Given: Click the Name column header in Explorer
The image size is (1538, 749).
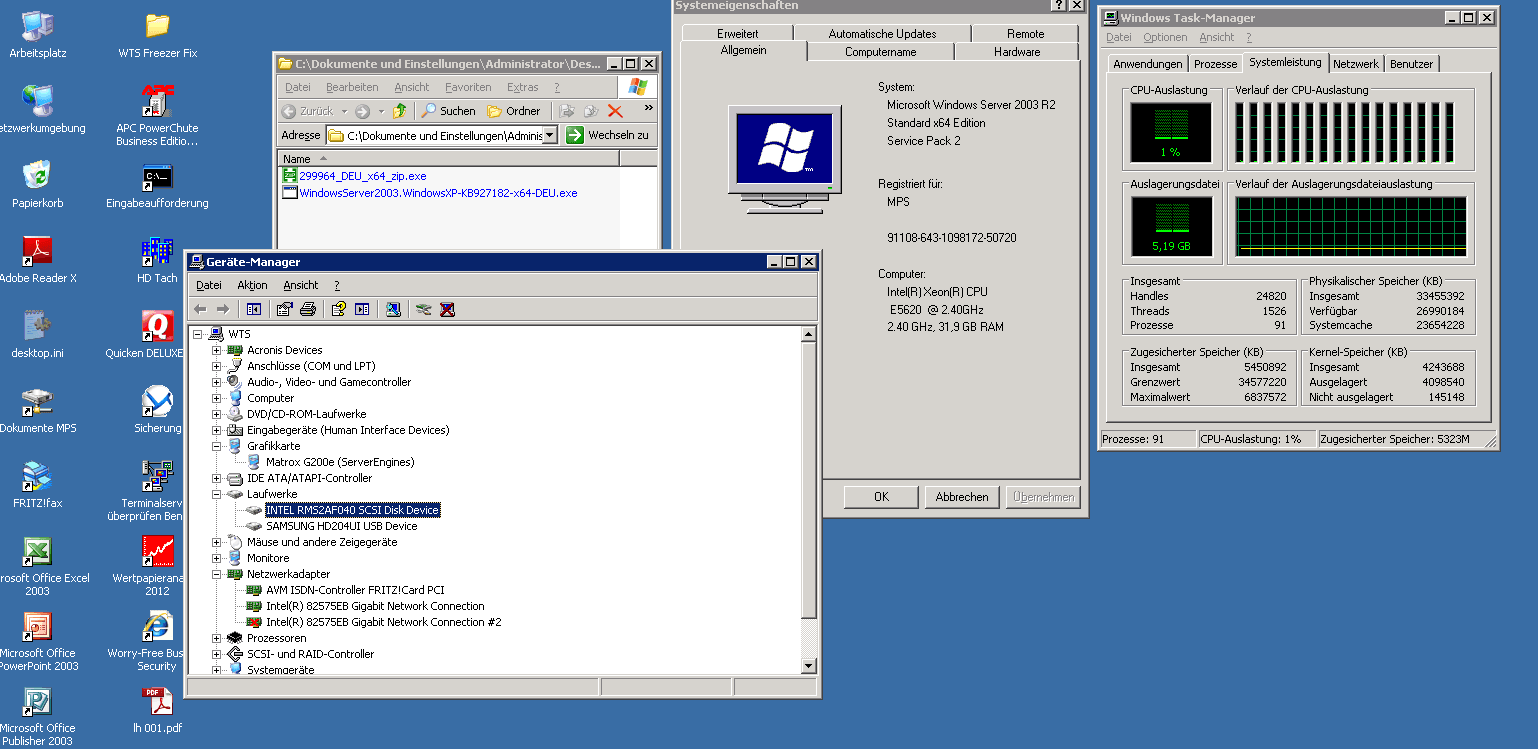Looking at the screenshot, I should pos(449,159).
